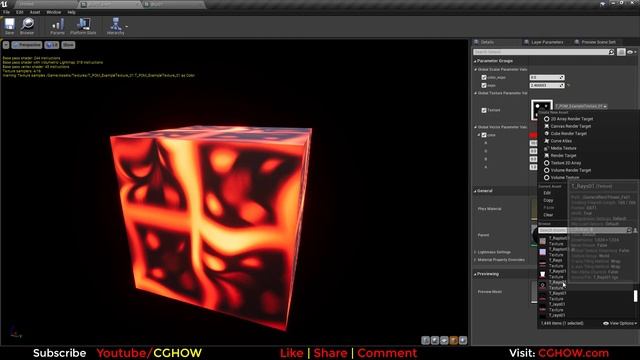Toggle the color vector parameter checkbox
640x360 pixels.
(484, 135)
